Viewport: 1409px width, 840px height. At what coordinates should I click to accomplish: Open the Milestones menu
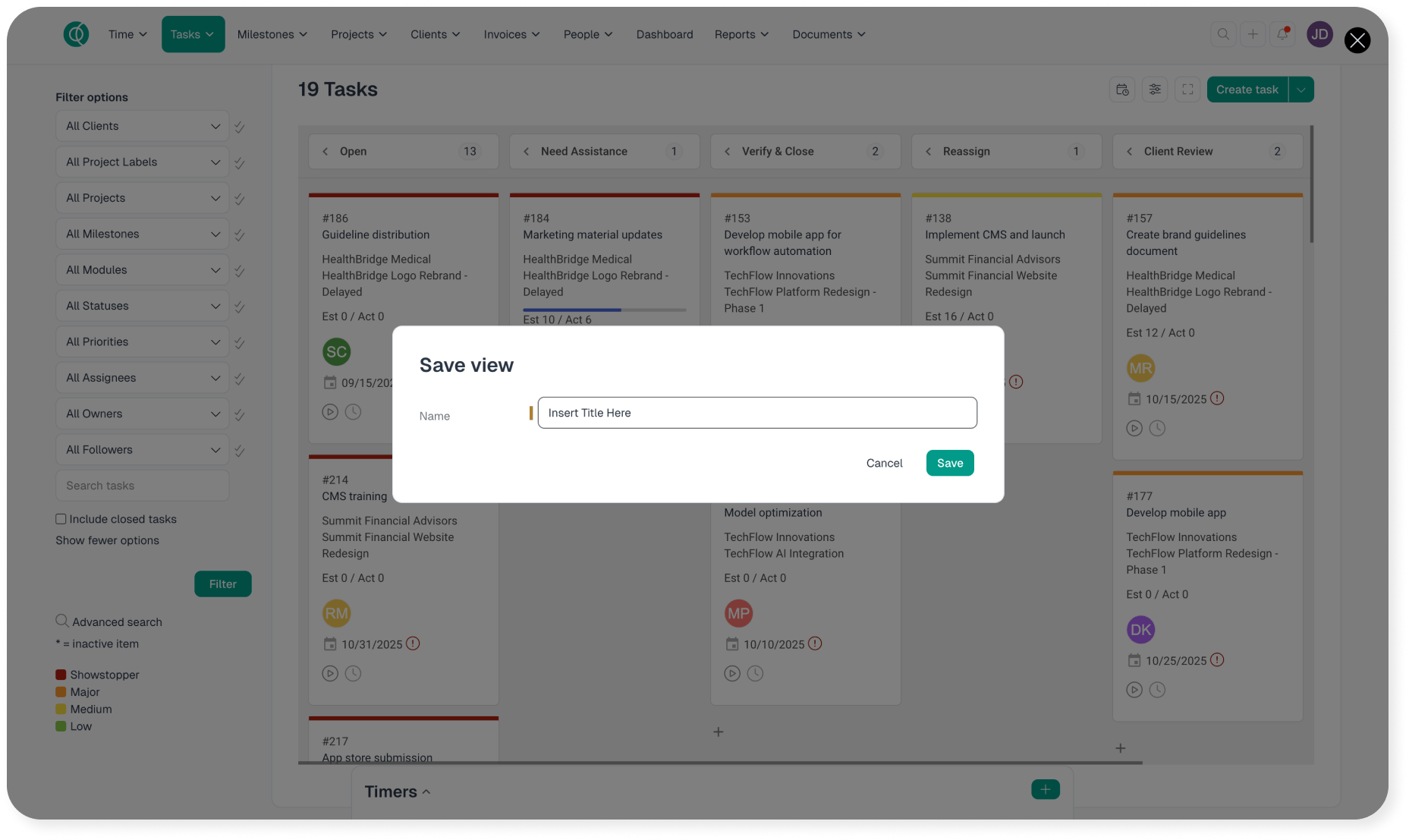point(272,34)
